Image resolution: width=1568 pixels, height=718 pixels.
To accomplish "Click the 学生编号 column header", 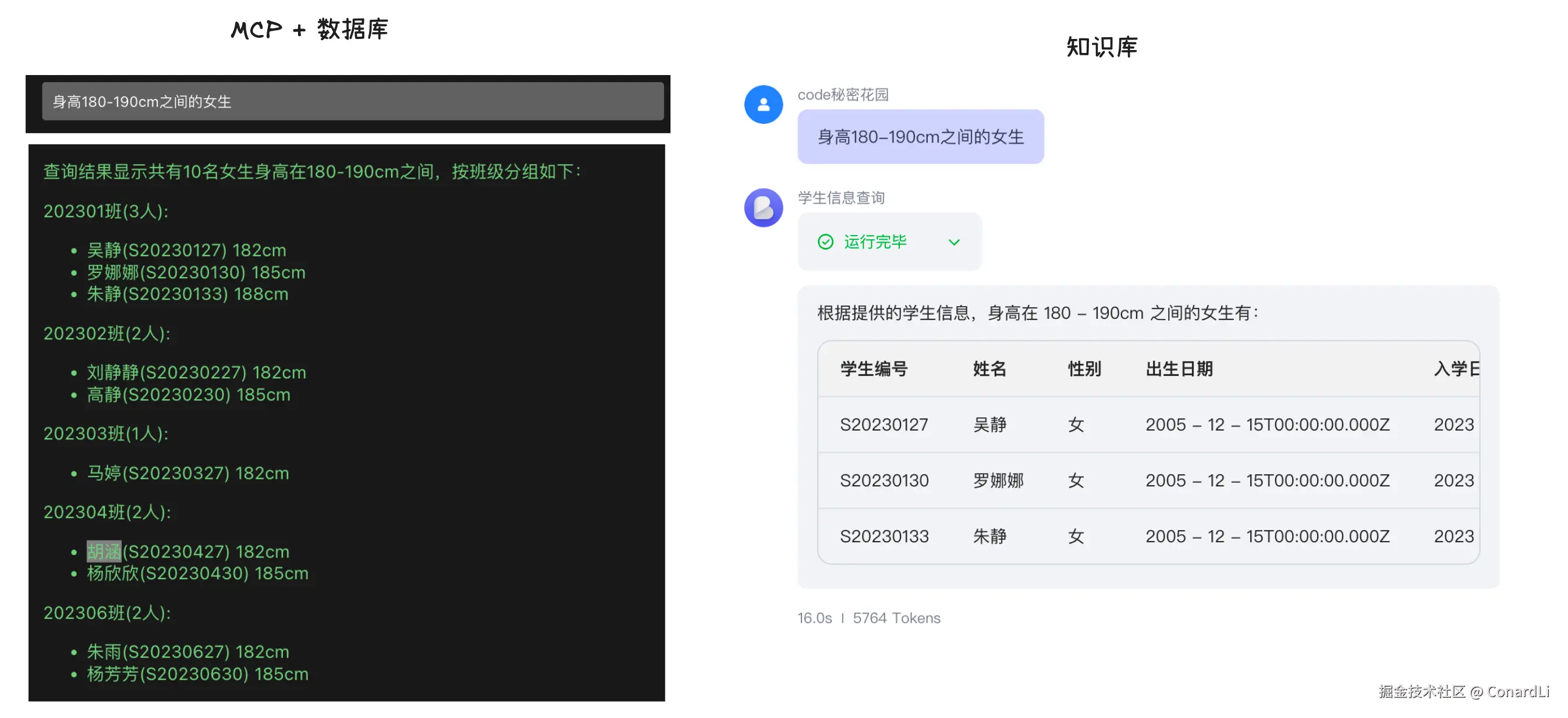I will [x=874, y=369].
